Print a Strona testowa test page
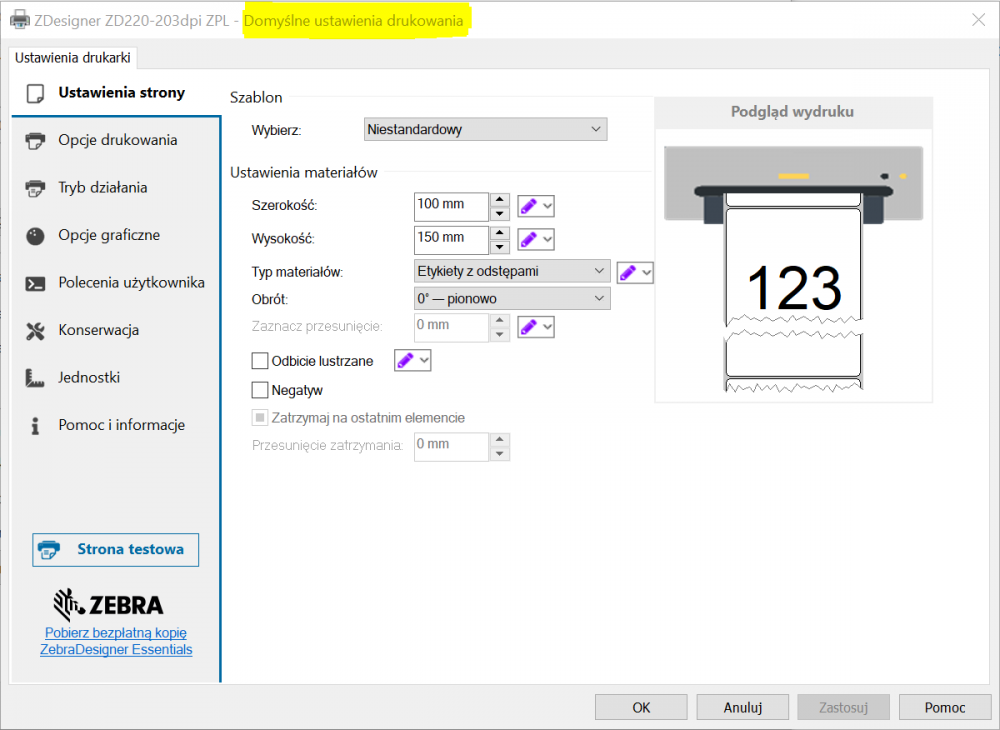The image size is (1000, 730). click(x=115, y=550)
